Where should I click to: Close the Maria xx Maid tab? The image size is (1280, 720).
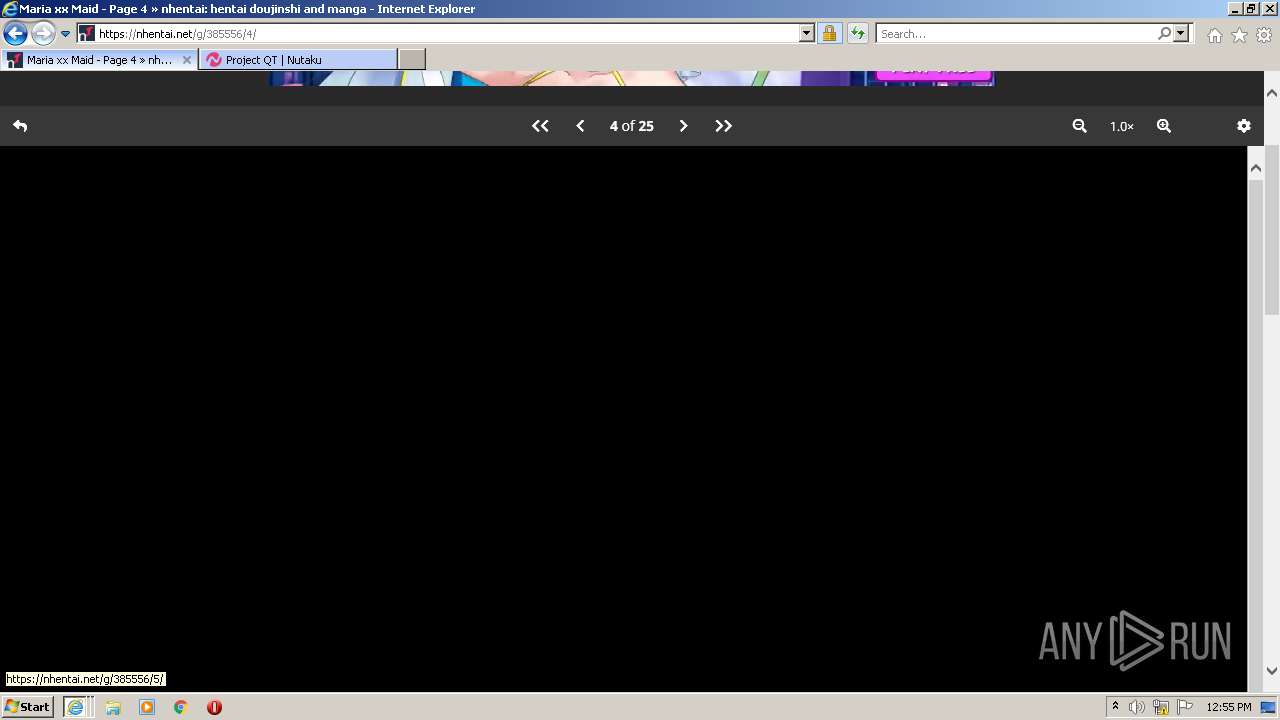[x=186, y=60]
